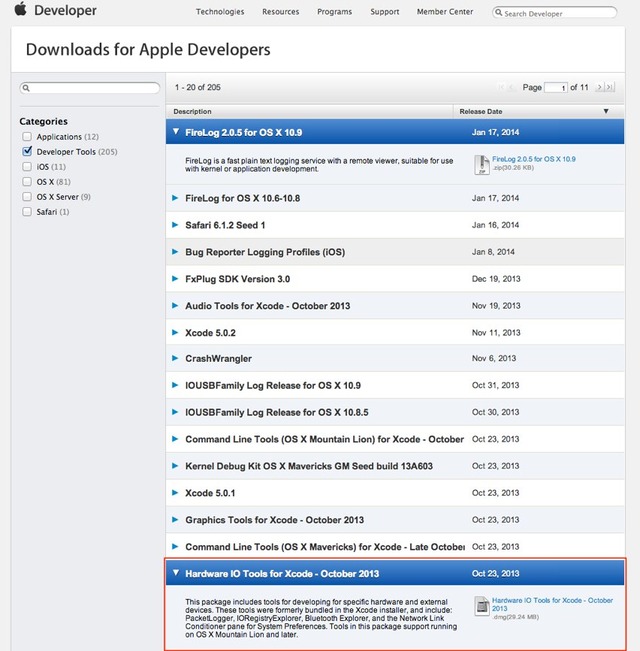Expand IOUSBFamily Log Release for OS X 10.8.5
The width and height of the screenshot is (640, 651).
(x=175, y=412)
